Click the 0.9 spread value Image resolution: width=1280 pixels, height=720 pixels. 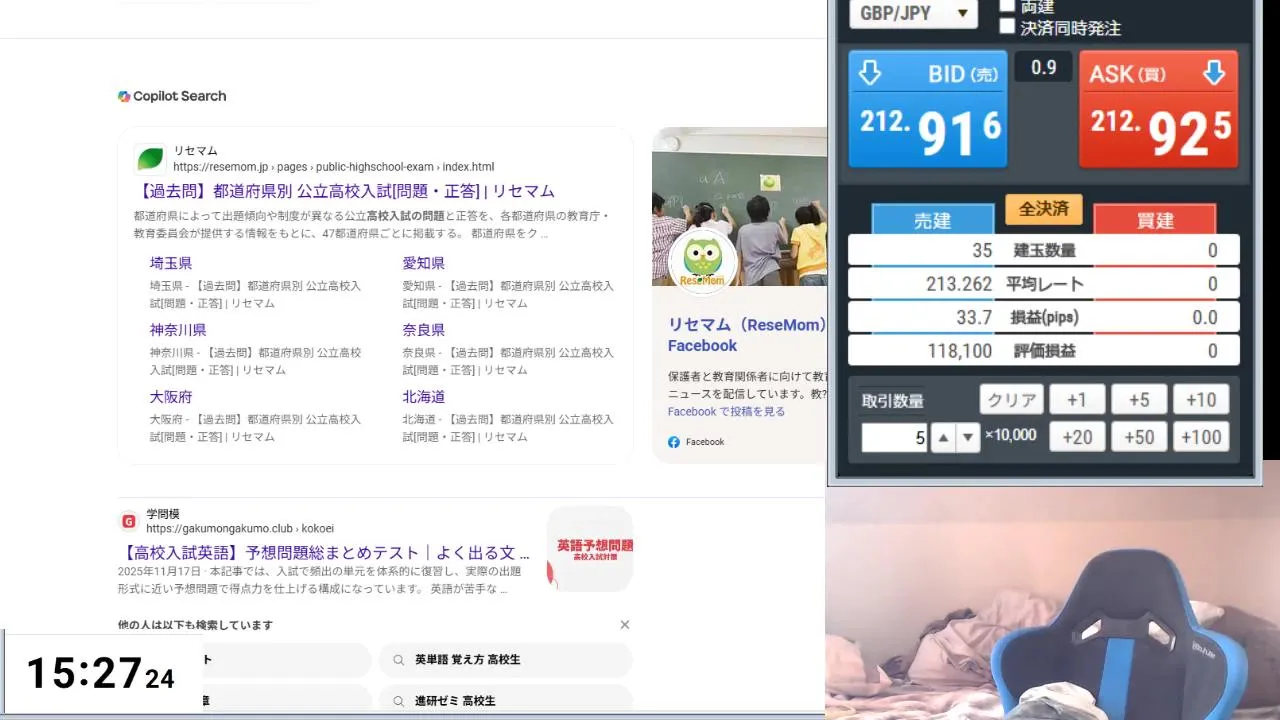click(x=1043, y=67)
